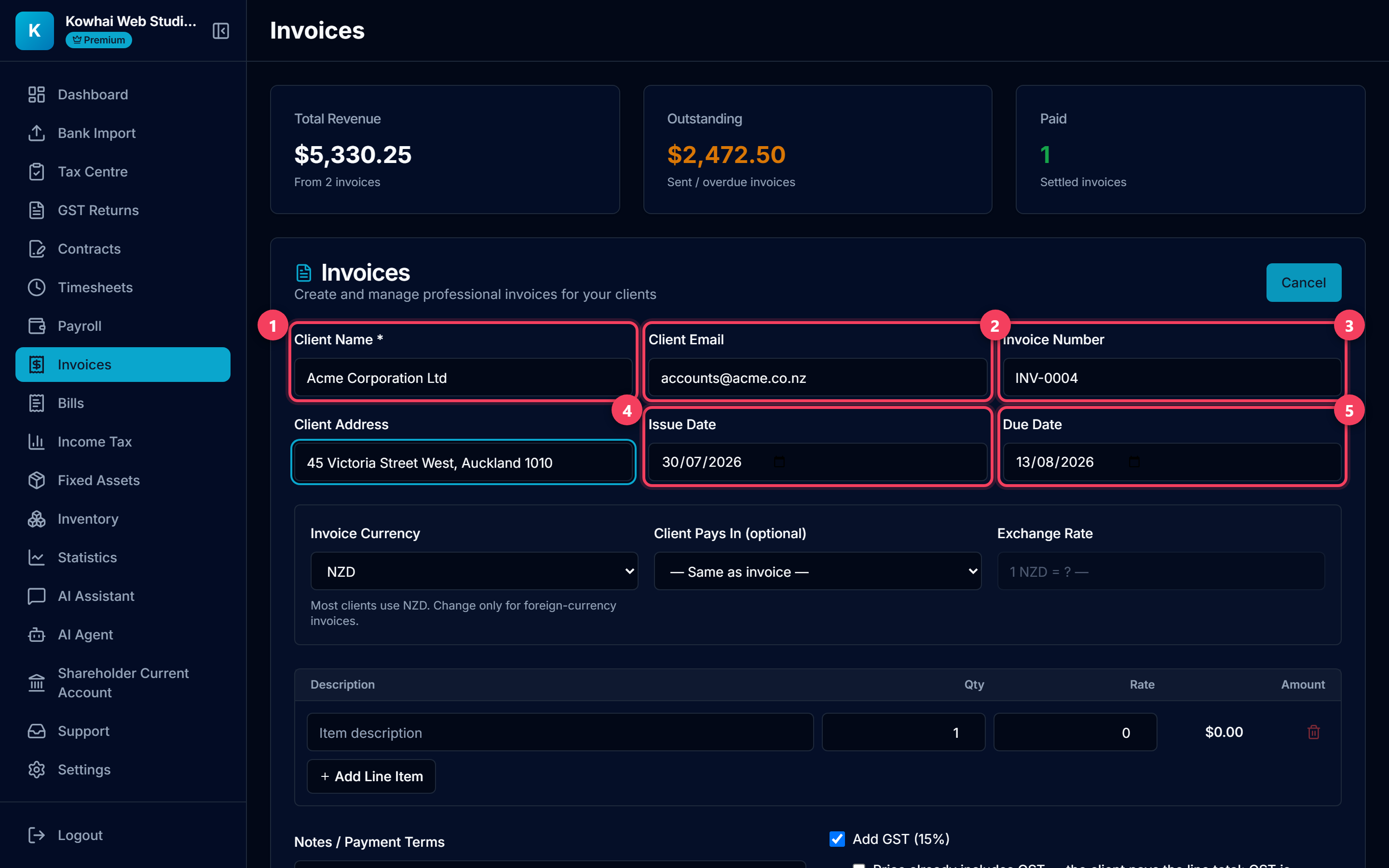Click the Due Date field 13/08/2026
Image resolution: width=1389 pixels, height=868 pixels.
(1171, 462)
